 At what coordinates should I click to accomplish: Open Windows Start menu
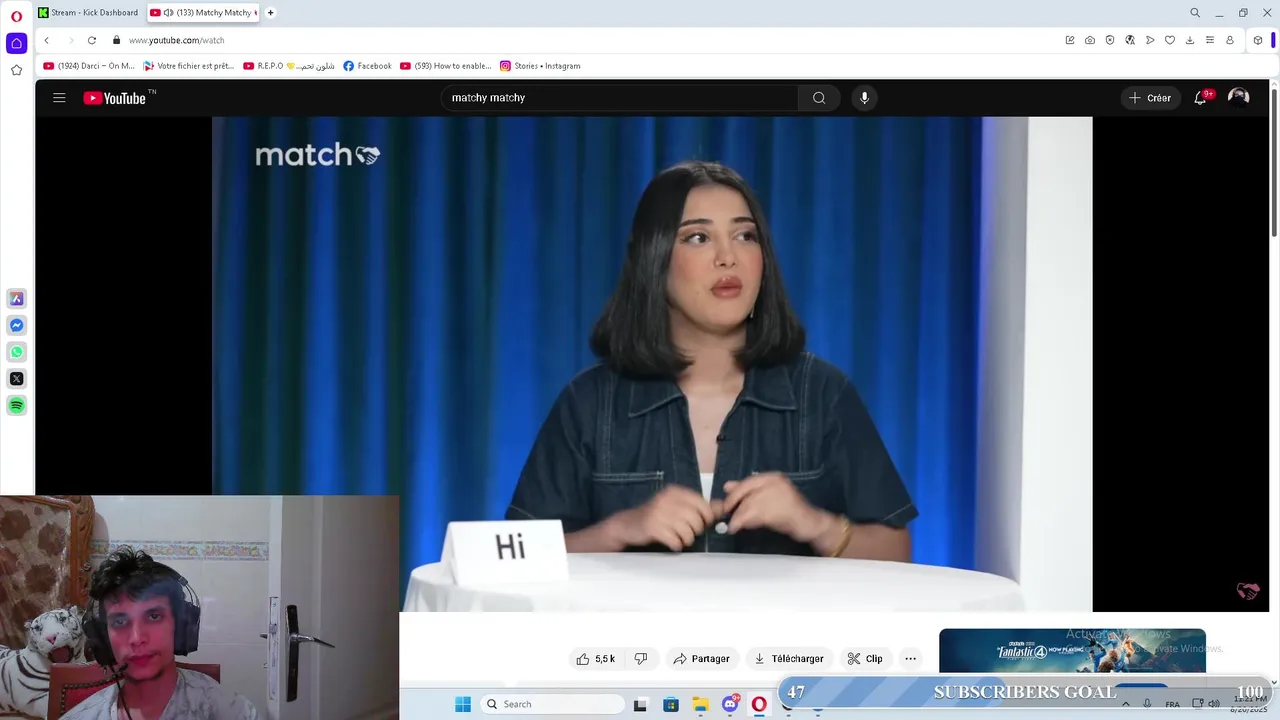[x=463, y=704]
